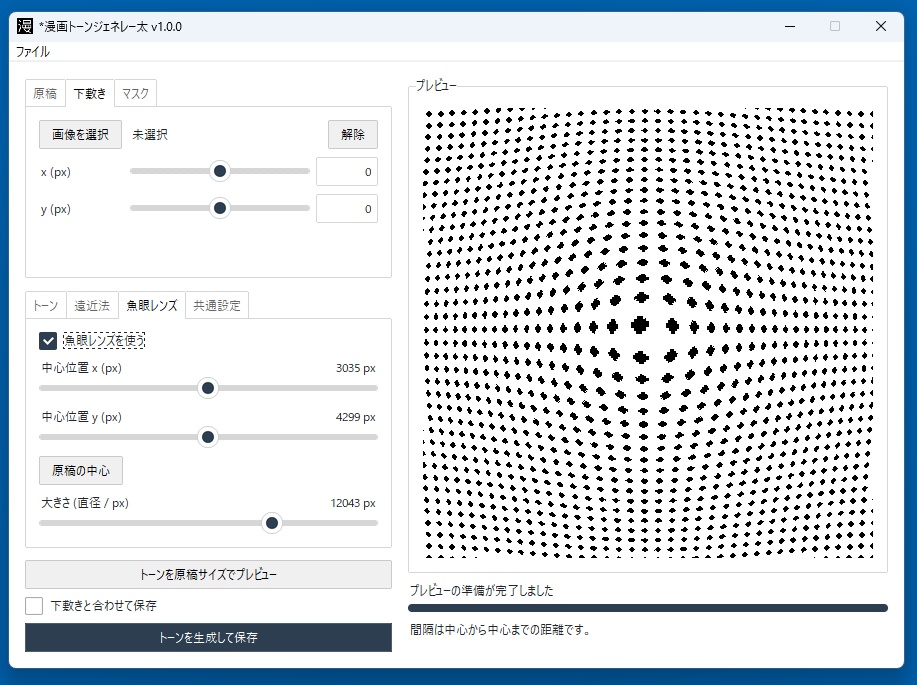Click the 中心位置 x slider handle
This screenshot has width=917, height=685.
coord(208,388)
